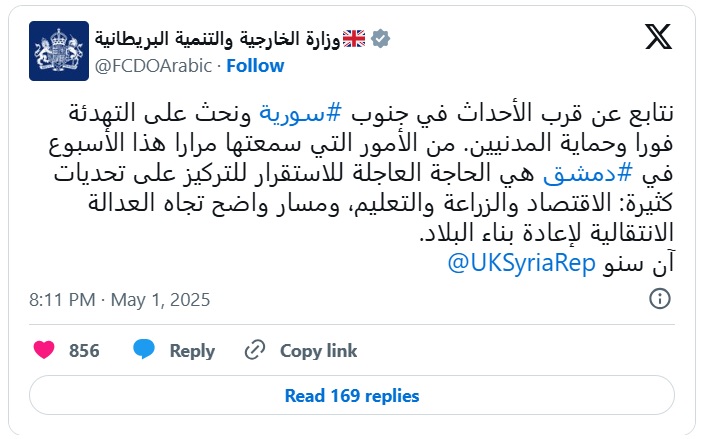This screenshot has height=439, width=720.
Task: Click the UK flag emoji beside the name
Action: coord(354,39)
